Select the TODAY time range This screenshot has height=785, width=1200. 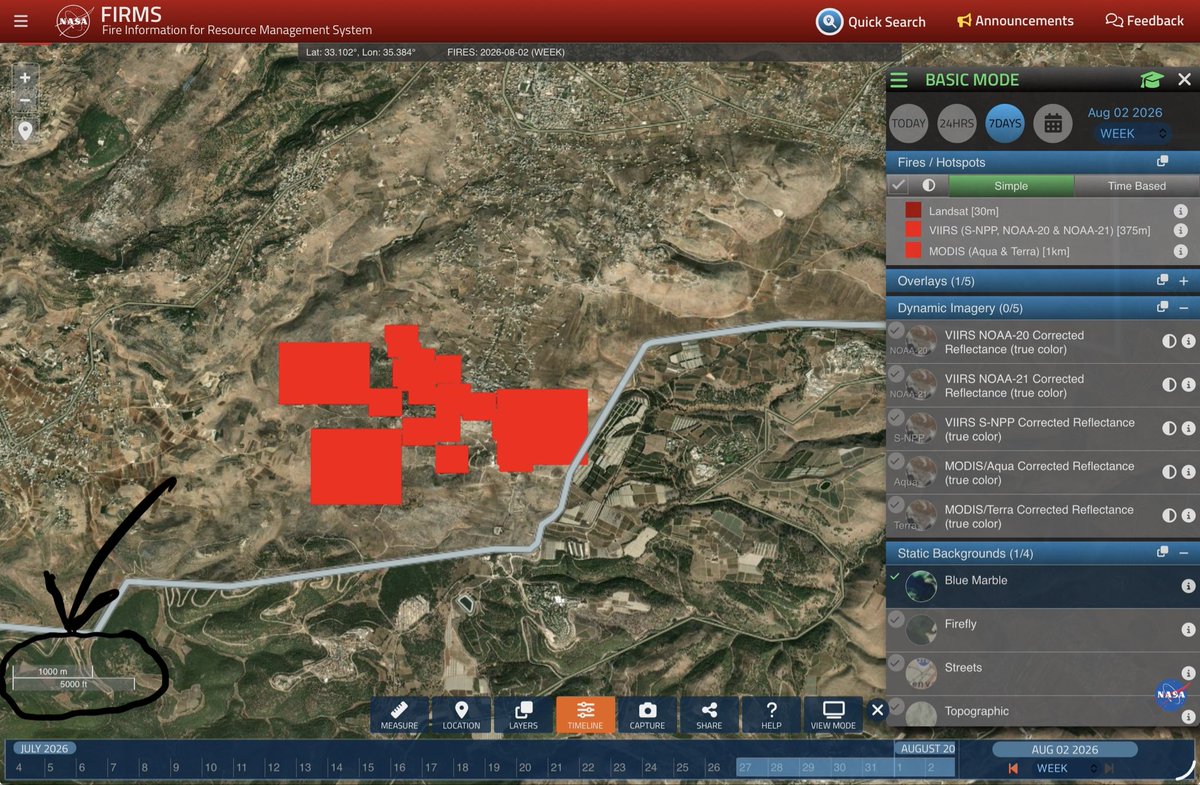[909, 123]
